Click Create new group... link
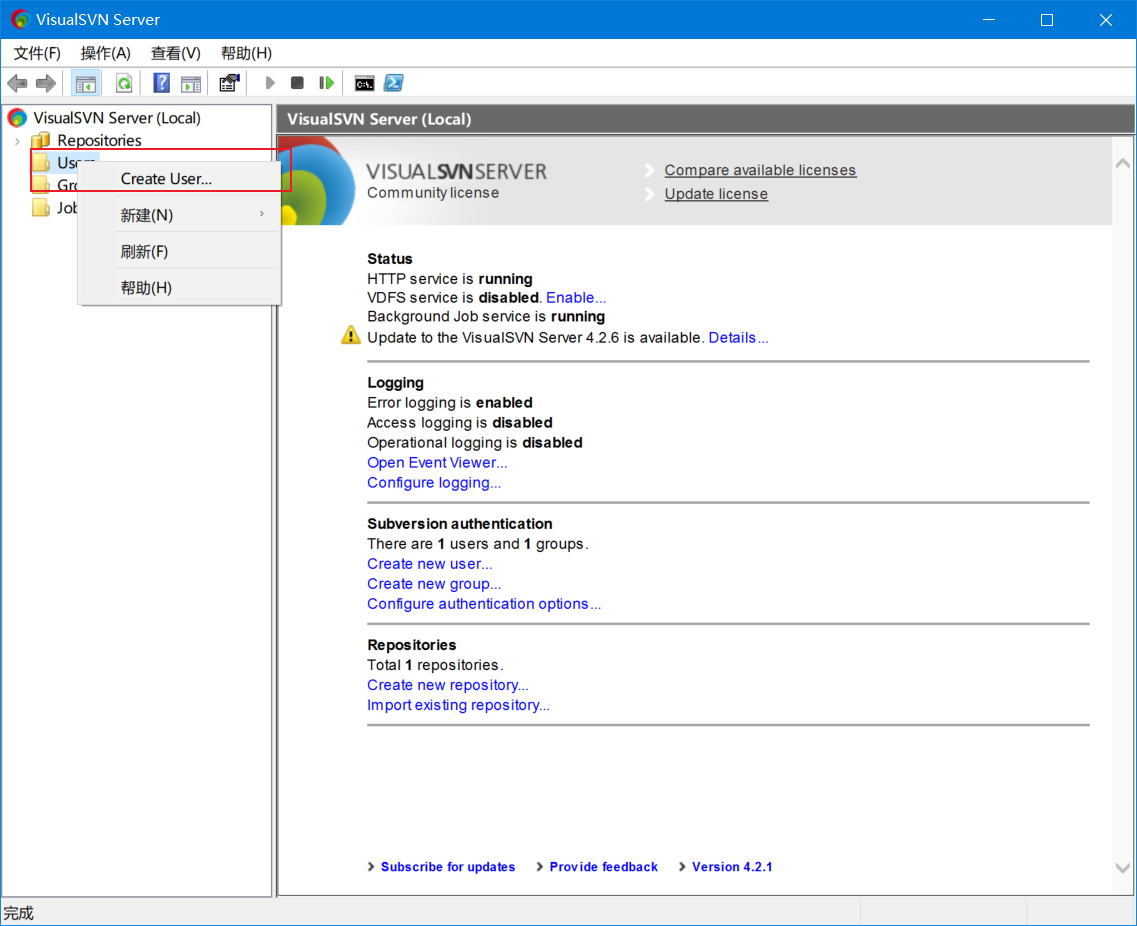 tap(434, 584)
